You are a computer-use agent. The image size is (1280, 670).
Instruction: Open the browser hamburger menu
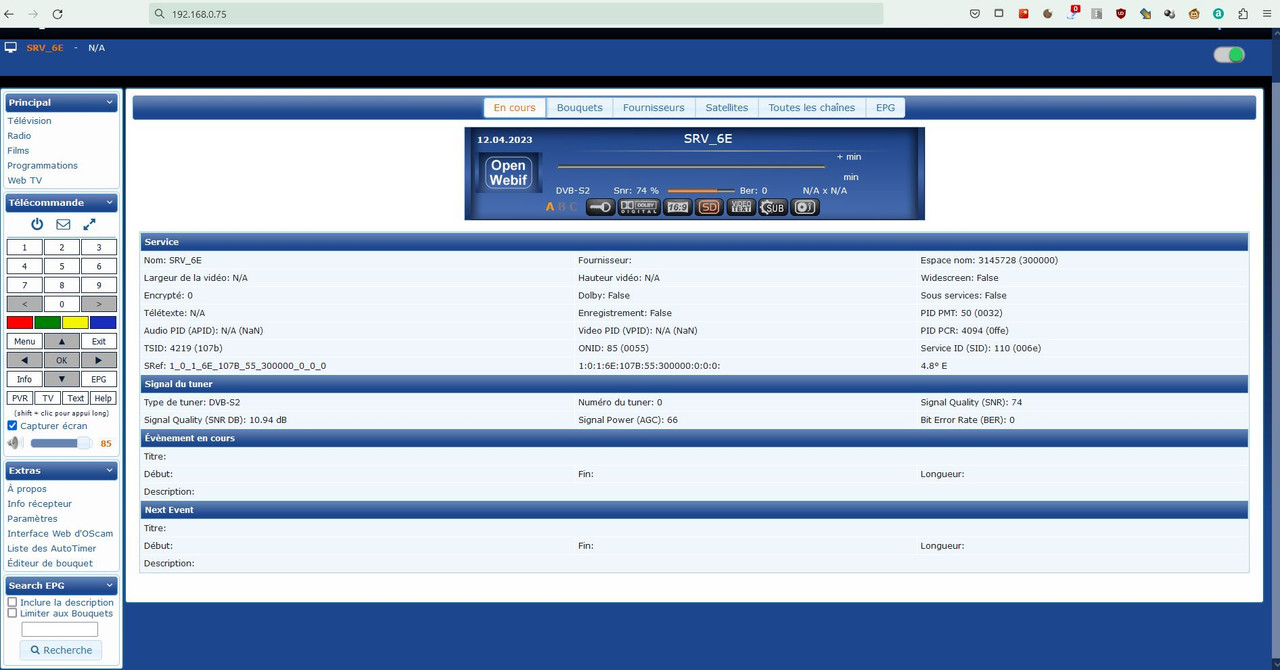1267,14
